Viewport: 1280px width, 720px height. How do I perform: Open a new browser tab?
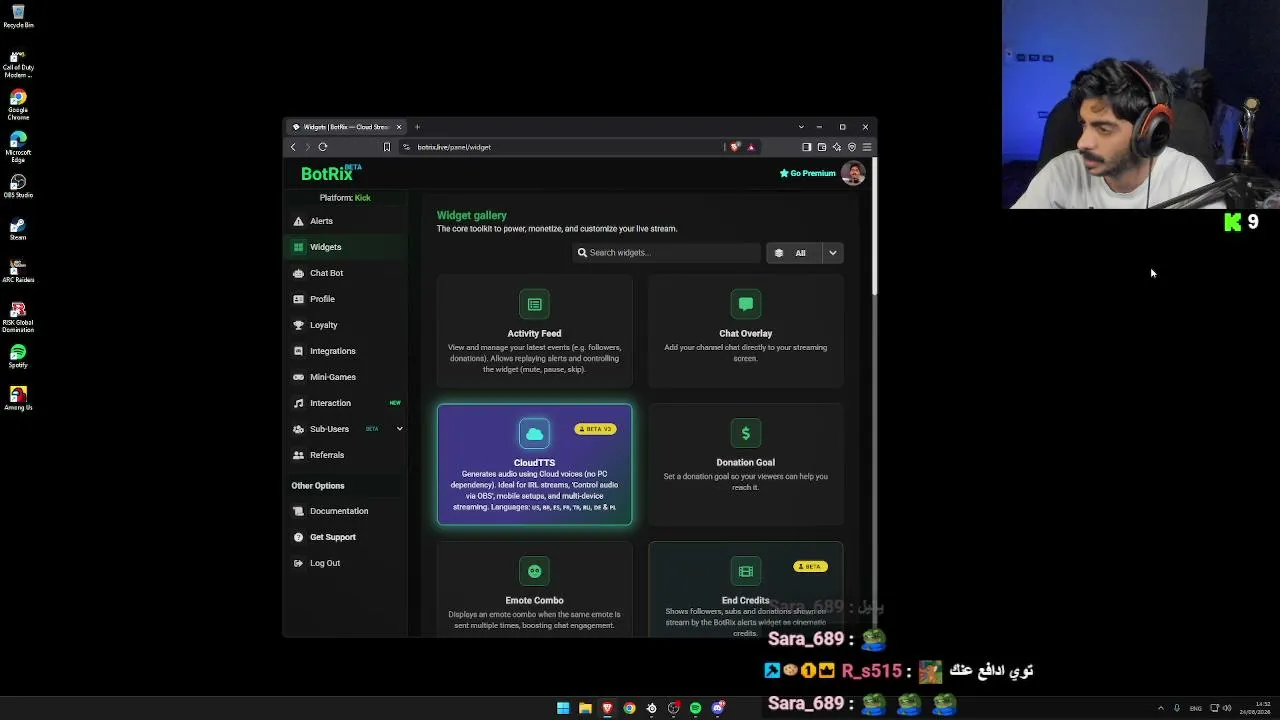(417, 127)
